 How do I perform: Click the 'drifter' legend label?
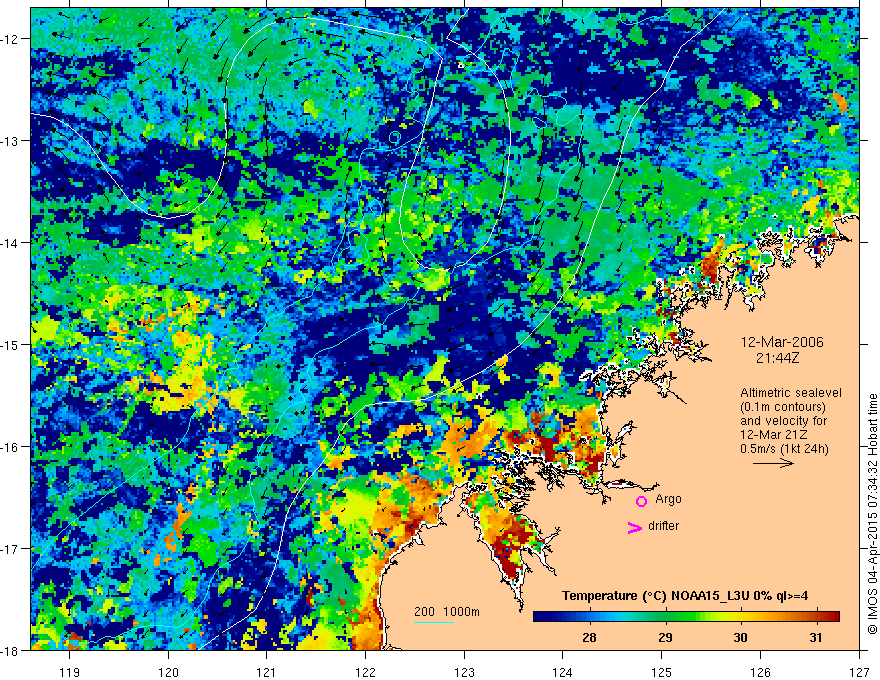[663, 526]
